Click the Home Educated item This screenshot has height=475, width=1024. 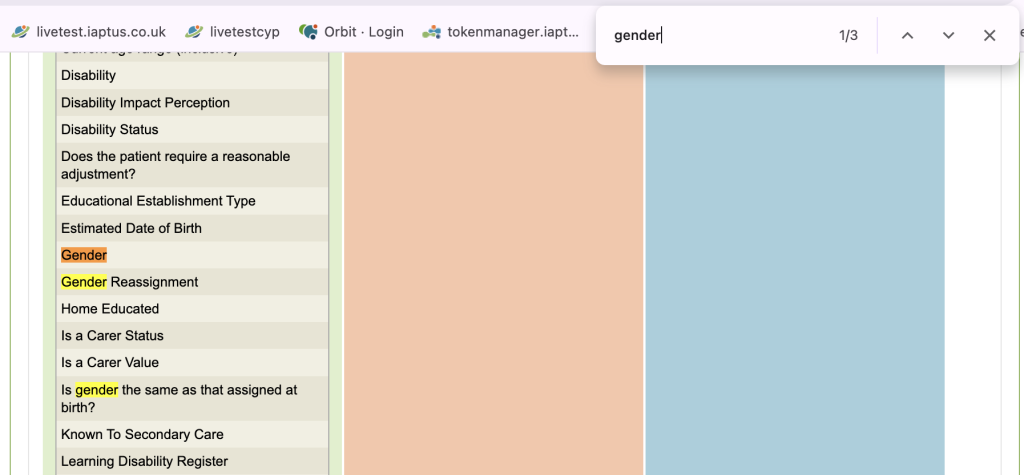[110, 309]
